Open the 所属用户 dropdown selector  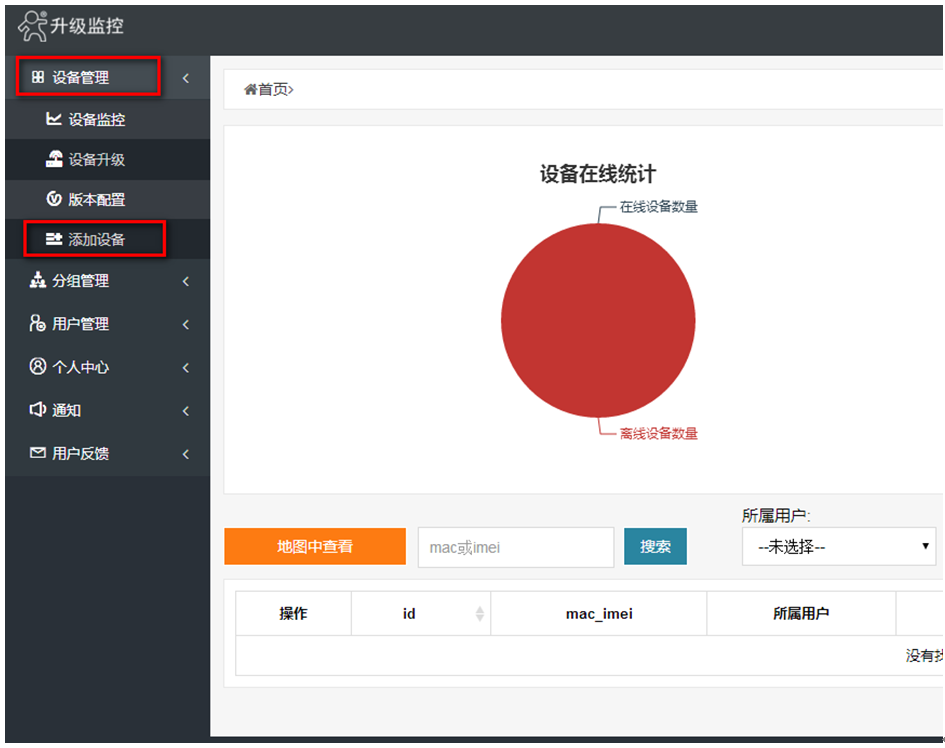pos(838,547)
